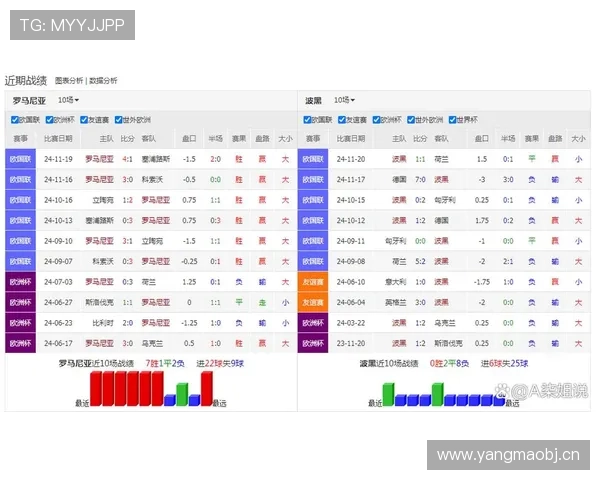Click the 欧洲杯 tag on the 23-11-20 row
The height and width of the screenshot is (480, 600).
click(313, 343)
